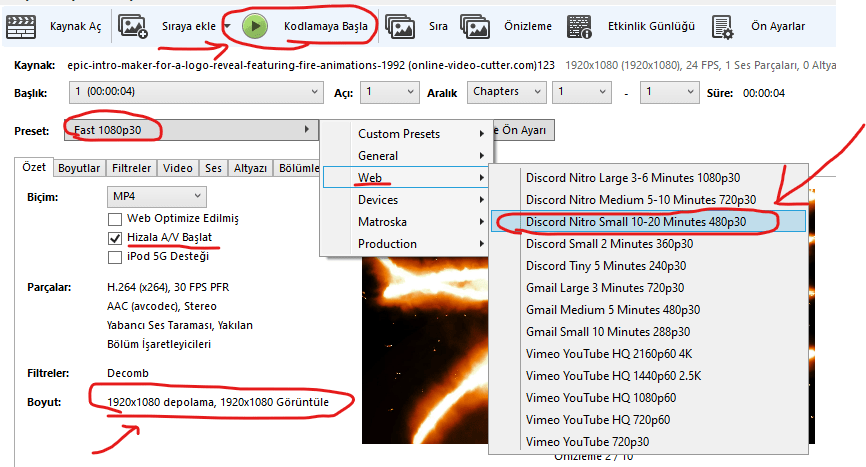
Task: Click the Etkinlik Günlüğü label
Action: (x=651, y=26)
